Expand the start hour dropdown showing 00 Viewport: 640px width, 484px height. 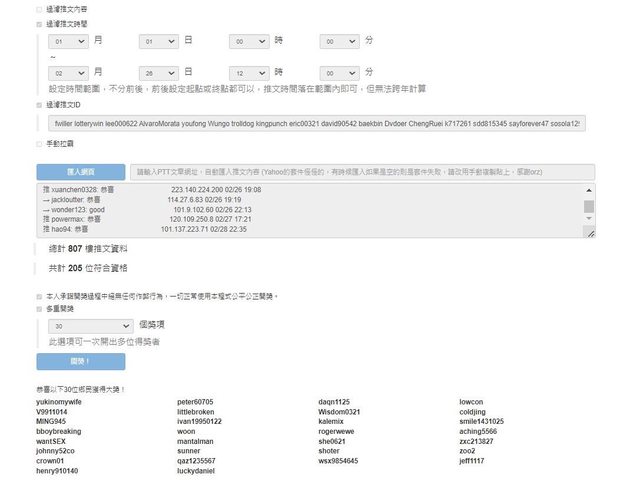(249, 41)
